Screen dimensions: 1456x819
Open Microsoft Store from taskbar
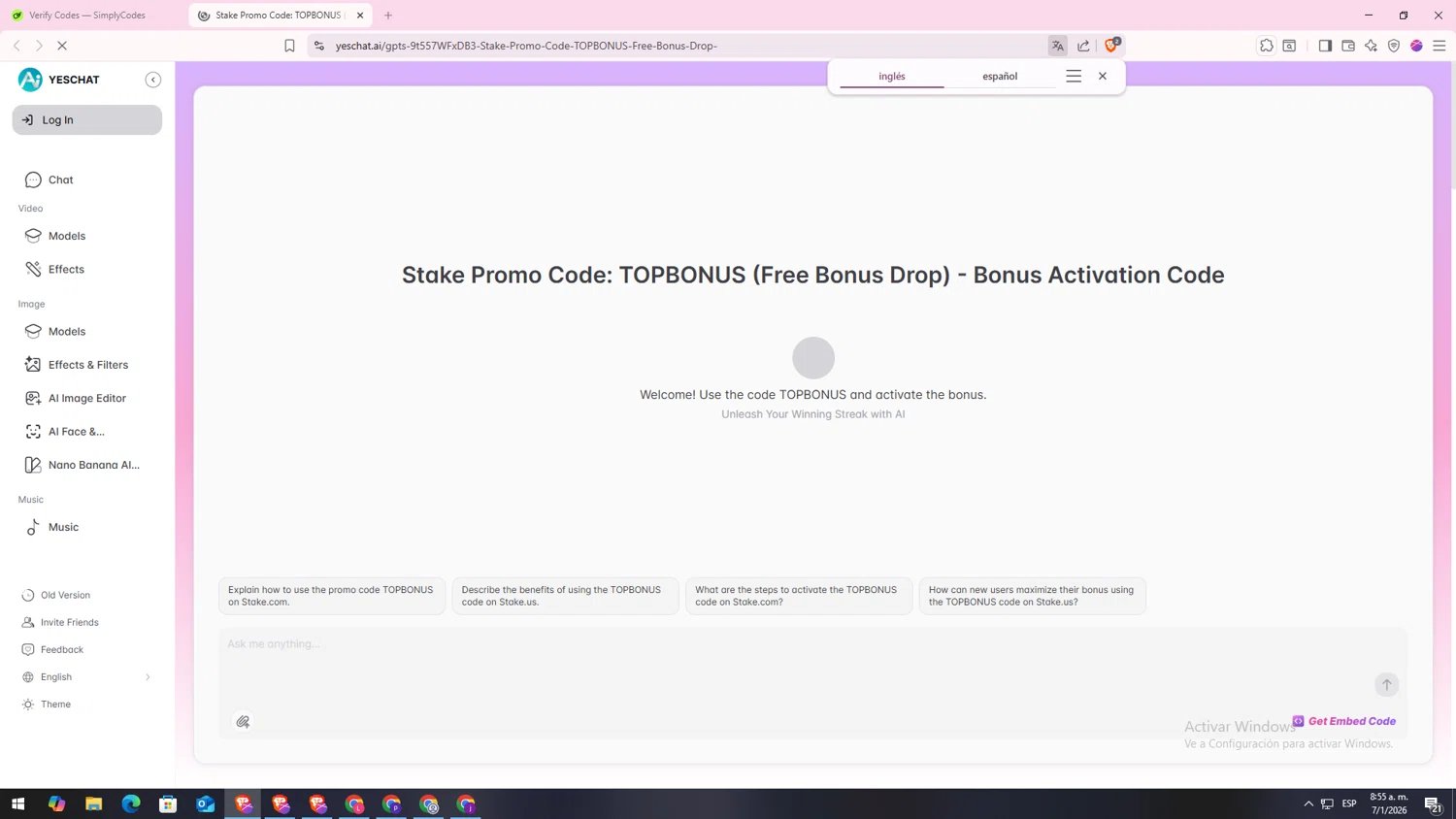pyautogui.click(x=168, y=803)
